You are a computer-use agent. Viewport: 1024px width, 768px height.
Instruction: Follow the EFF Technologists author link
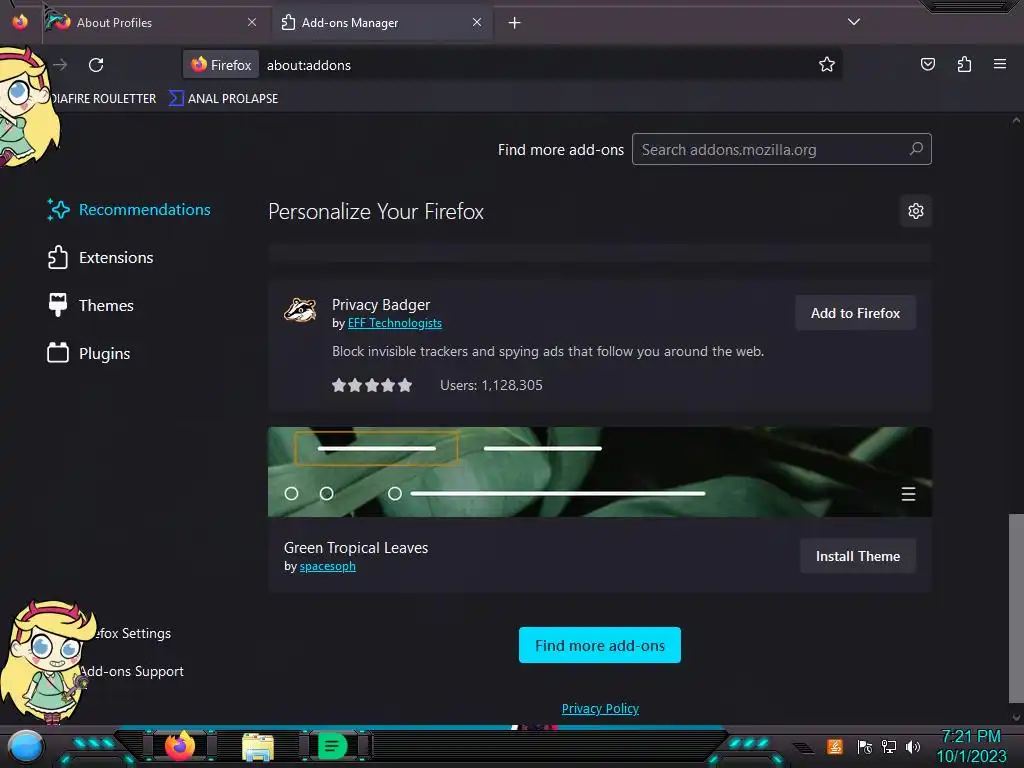click(394, 323)
